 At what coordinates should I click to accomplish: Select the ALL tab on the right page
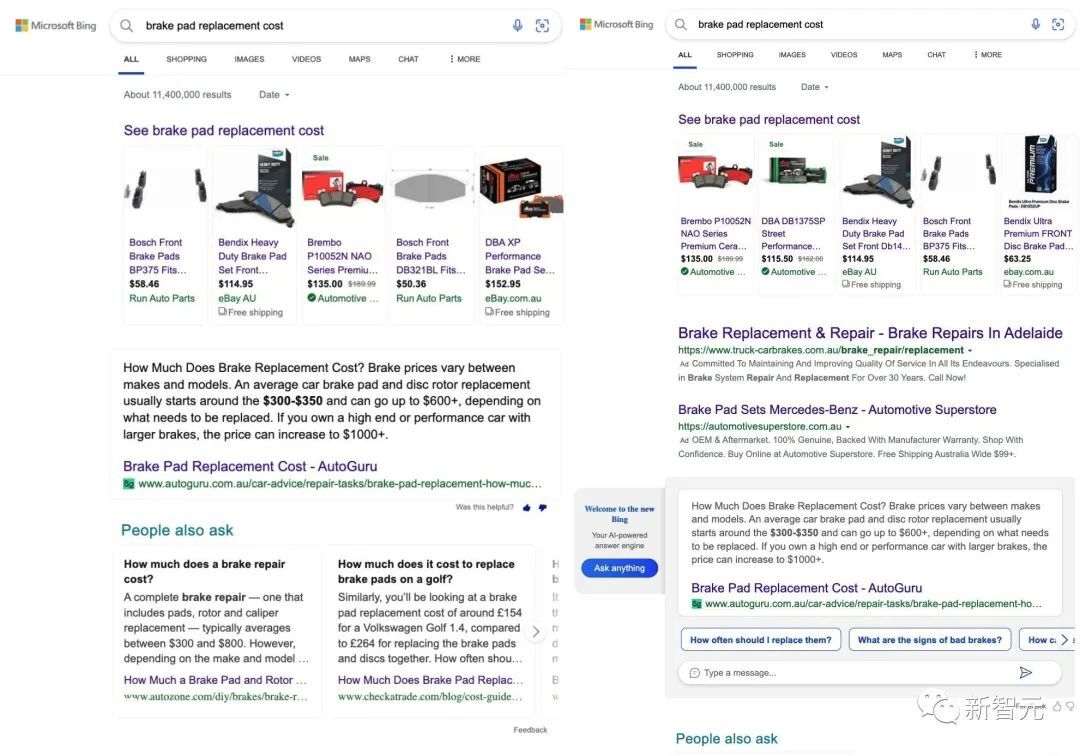click(685, 55)
